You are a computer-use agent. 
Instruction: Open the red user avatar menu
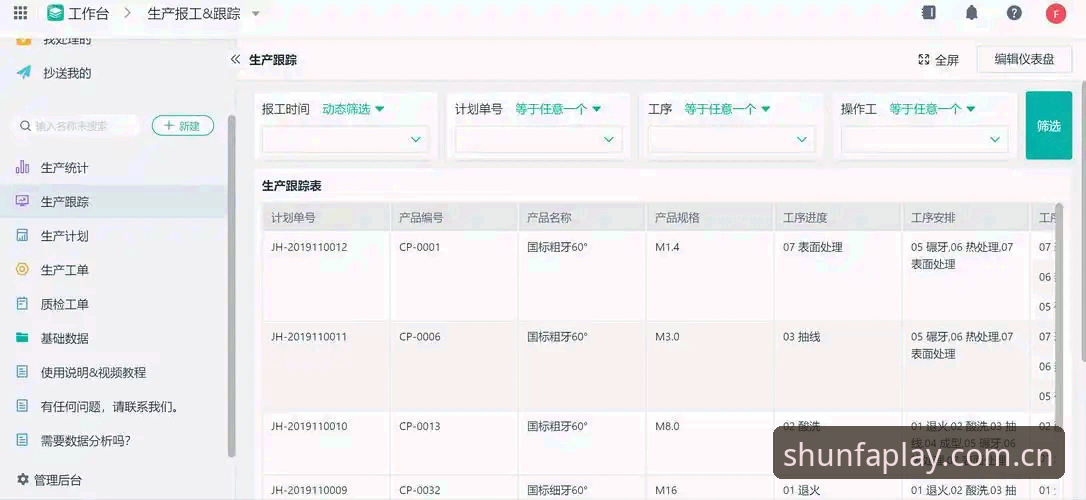point(1056,13)
